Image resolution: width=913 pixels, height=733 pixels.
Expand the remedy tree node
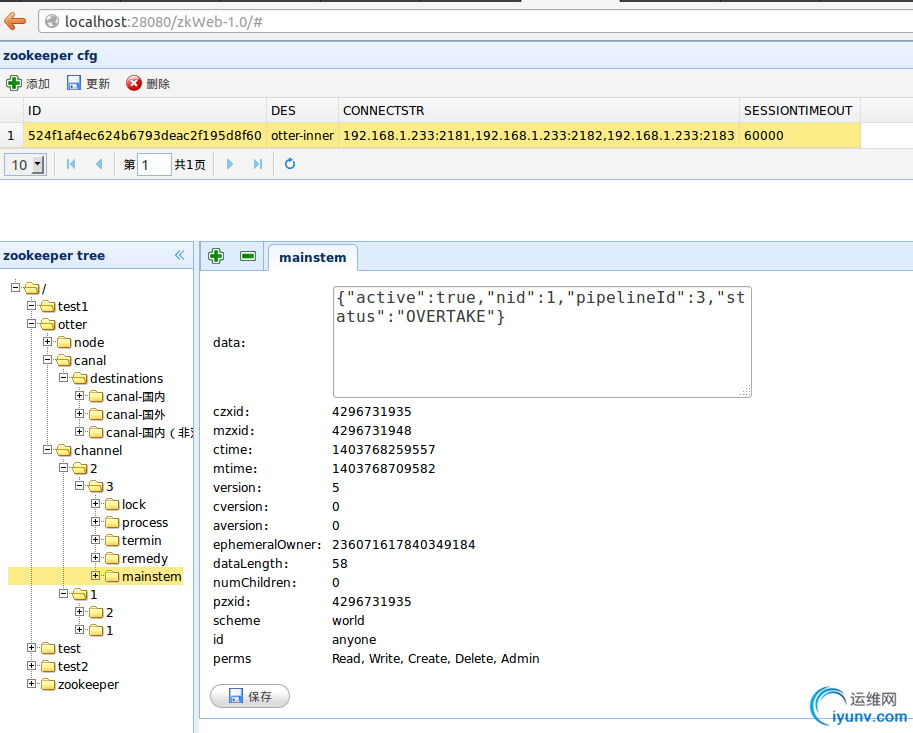pos(96,558)
